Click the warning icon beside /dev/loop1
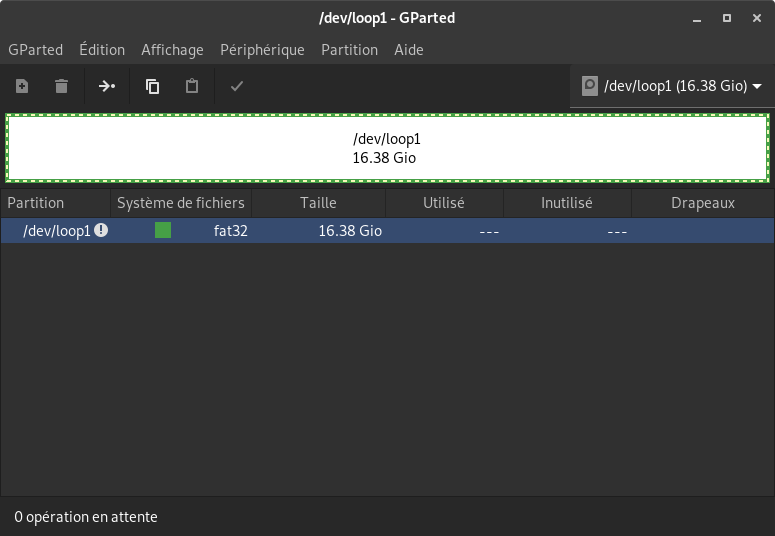Image resolution: width=775 pixels, height=536 pixels. point(101,231)
